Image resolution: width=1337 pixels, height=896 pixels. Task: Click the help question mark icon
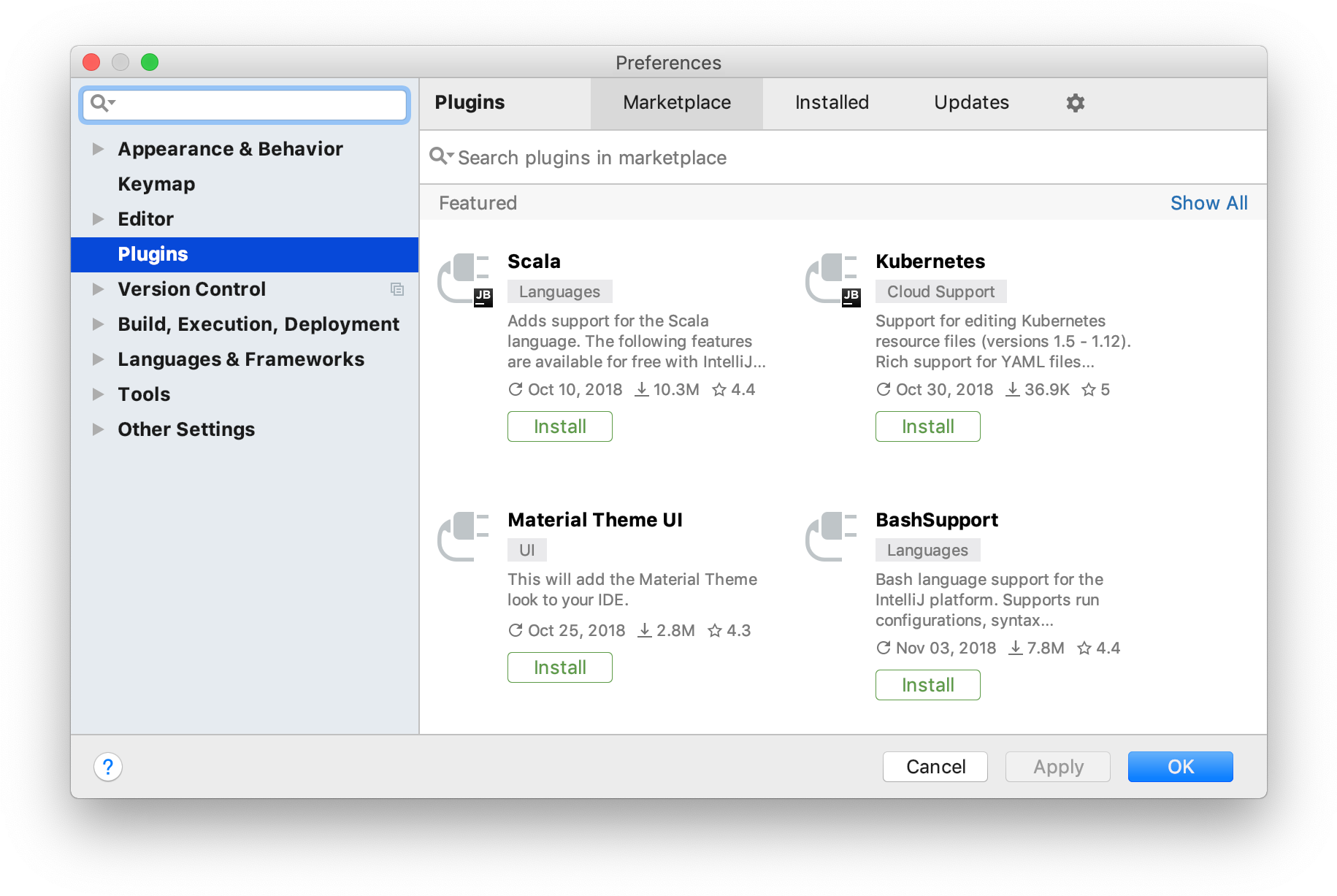tap(108, 767)
